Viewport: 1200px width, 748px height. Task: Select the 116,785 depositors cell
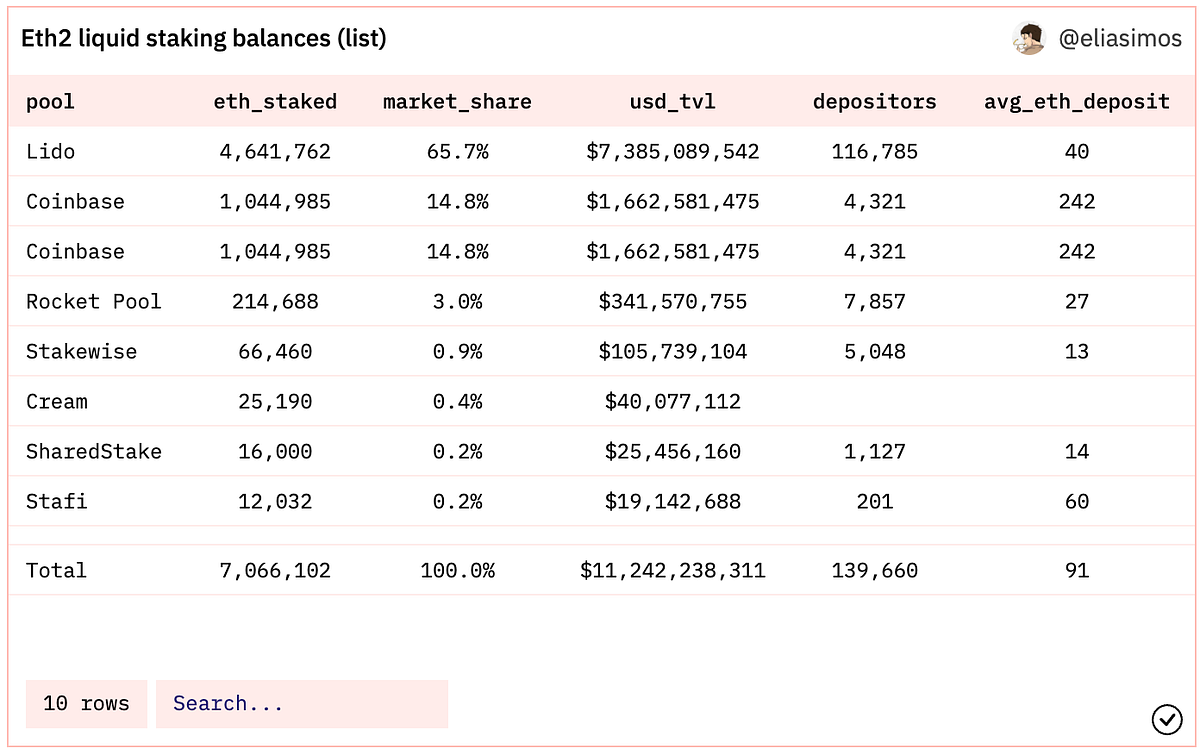[875, 152]
